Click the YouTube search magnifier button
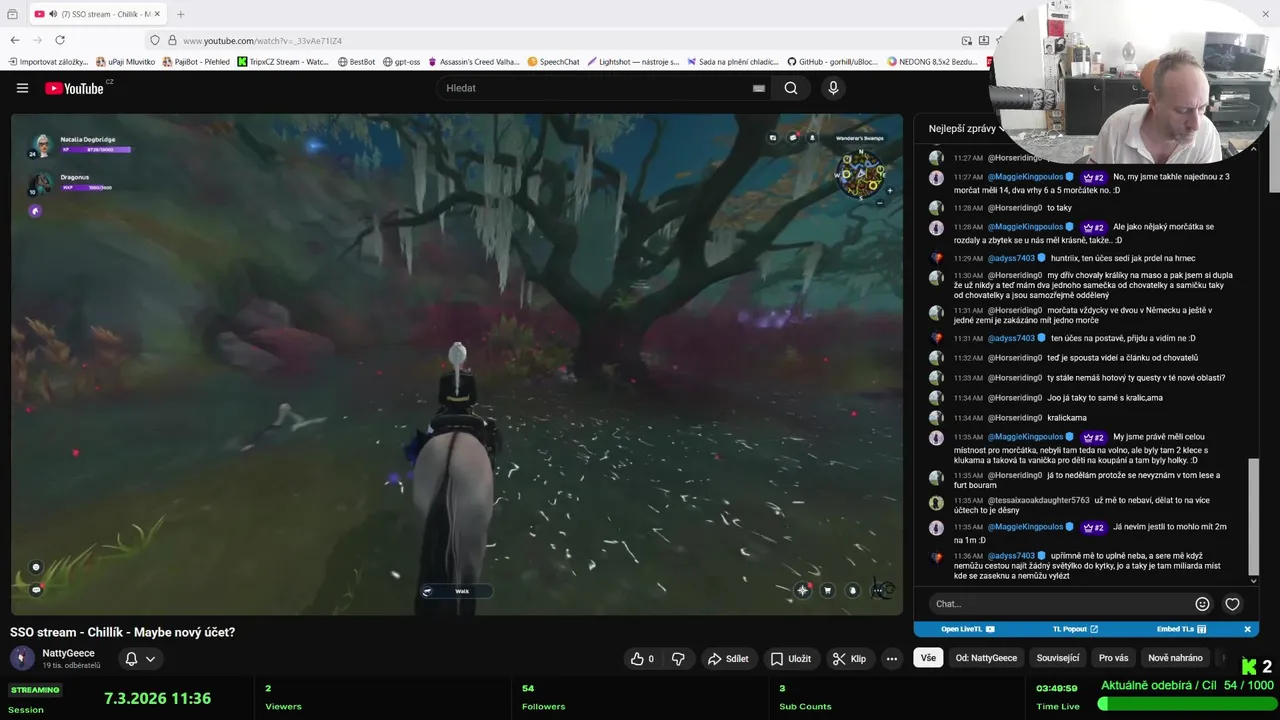Image resolution: width=1280 pixels, height=720 pixels. pyautogui.click(x=791, y=88)
